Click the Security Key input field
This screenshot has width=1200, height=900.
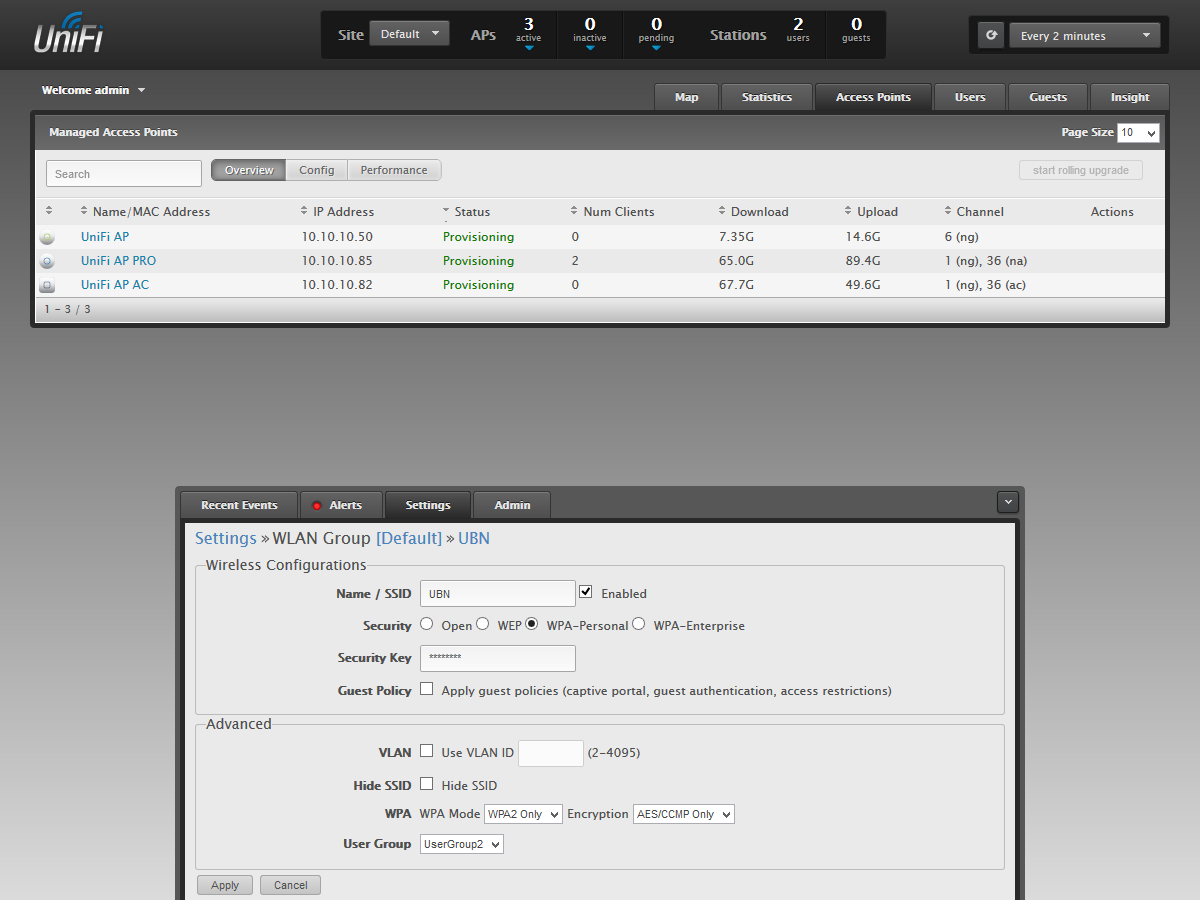click(x=498, y=658)
